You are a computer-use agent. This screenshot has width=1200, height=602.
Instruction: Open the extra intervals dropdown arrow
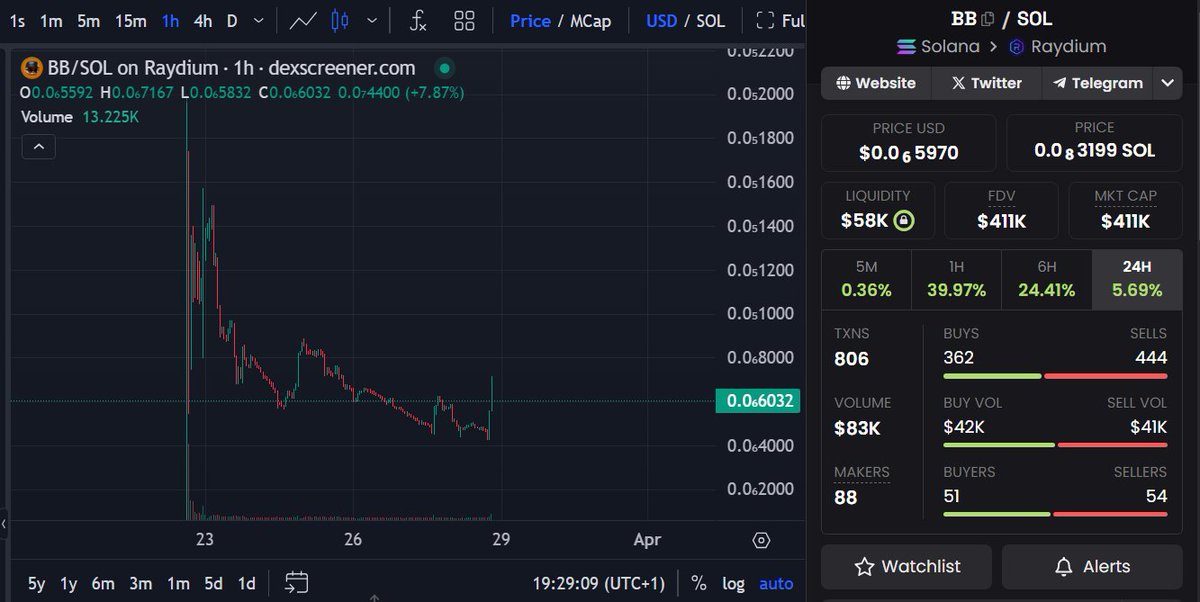(258, 20)
